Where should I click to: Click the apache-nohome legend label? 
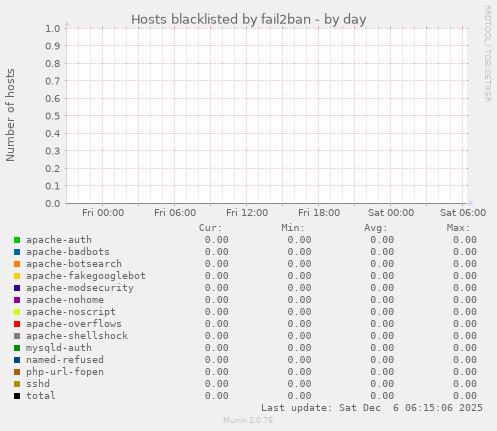tap(65, 300)
